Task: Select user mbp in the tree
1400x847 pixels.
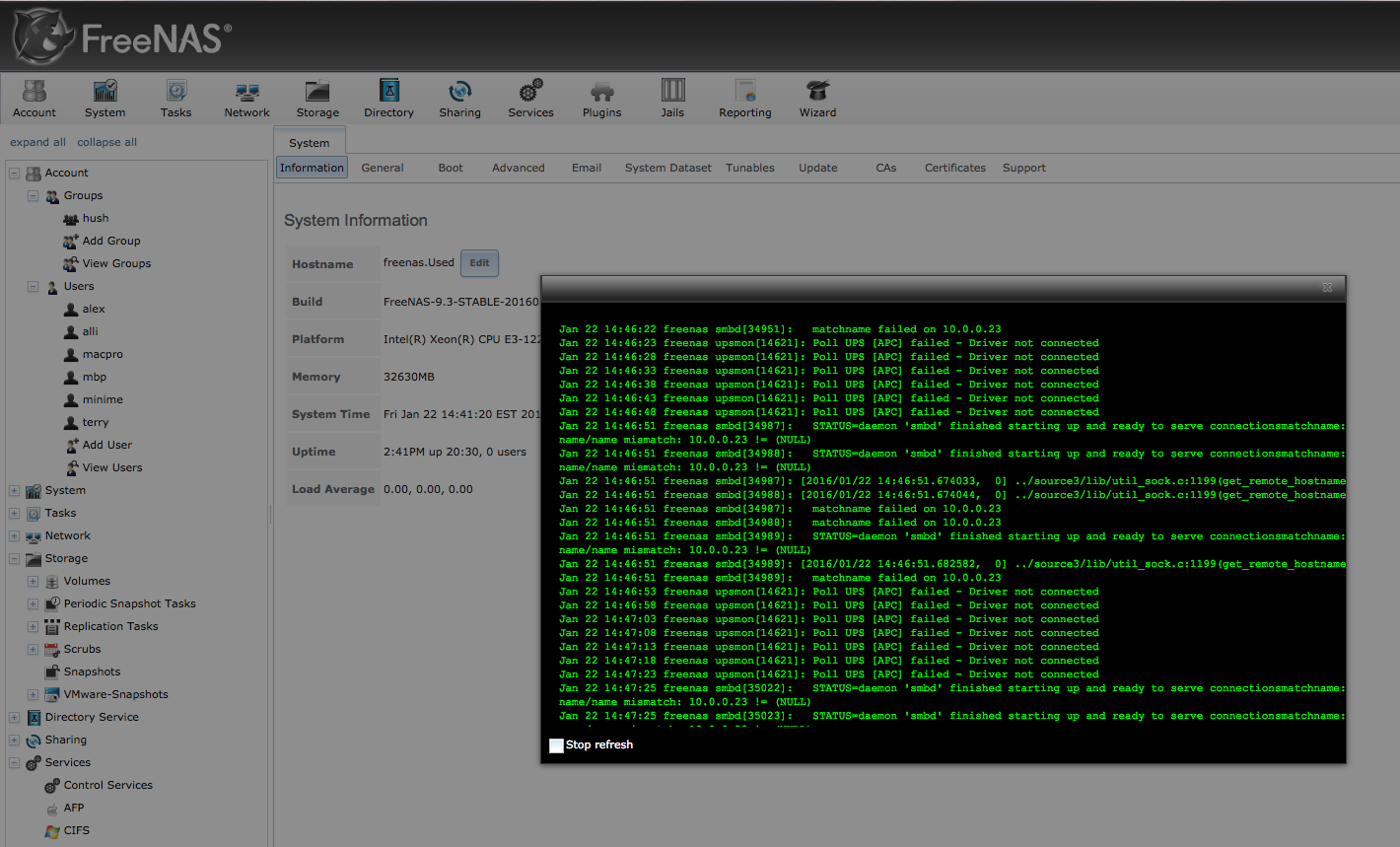Action: pyautogui.click(x=95, y=377)
